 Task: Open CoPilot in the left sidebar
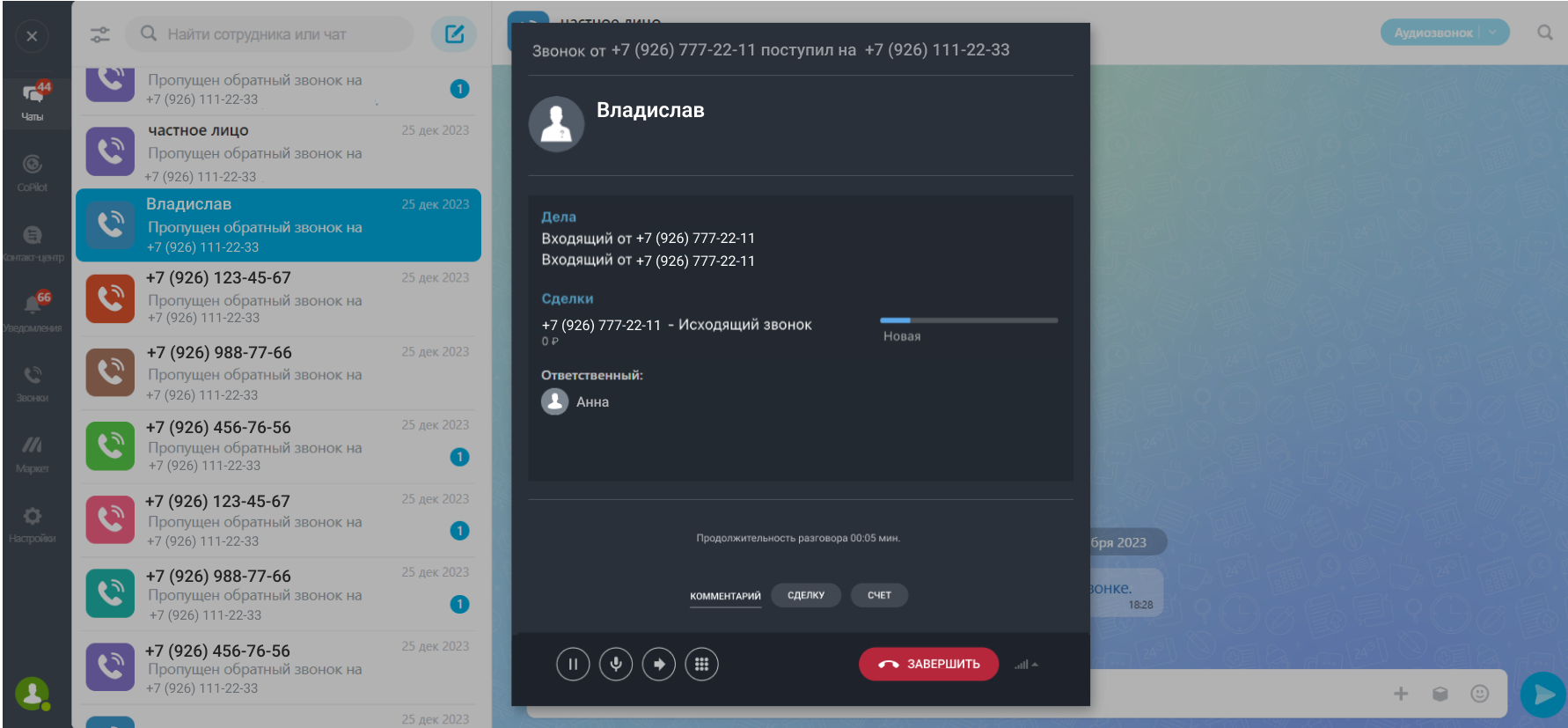click(33, 172)
